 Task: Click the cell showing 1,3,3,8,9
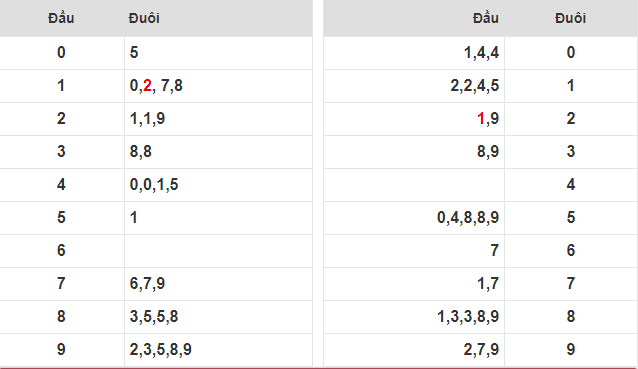point(414,317)
